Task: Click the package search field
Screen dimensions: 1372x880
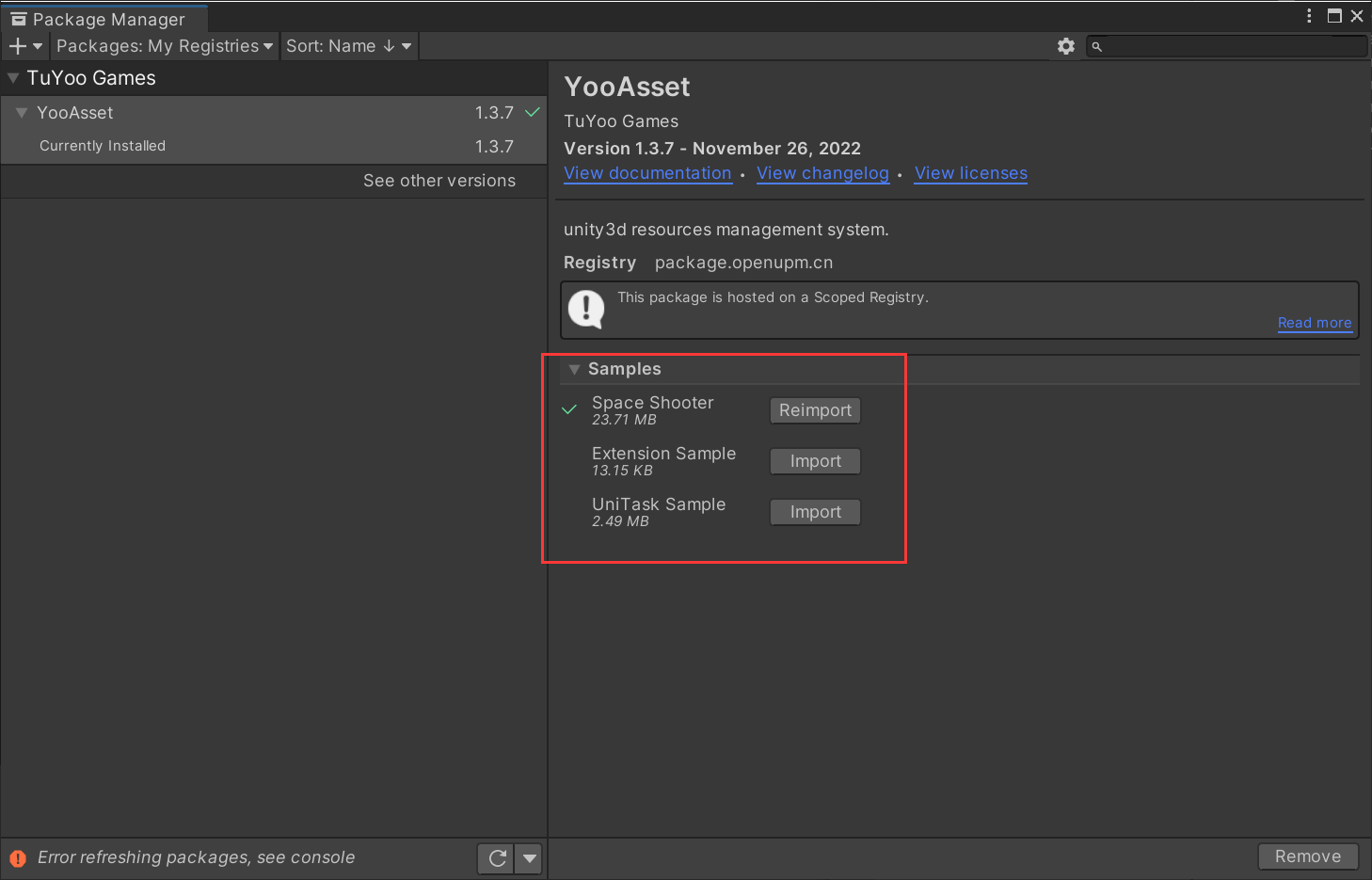Action: coord(1226,46)
